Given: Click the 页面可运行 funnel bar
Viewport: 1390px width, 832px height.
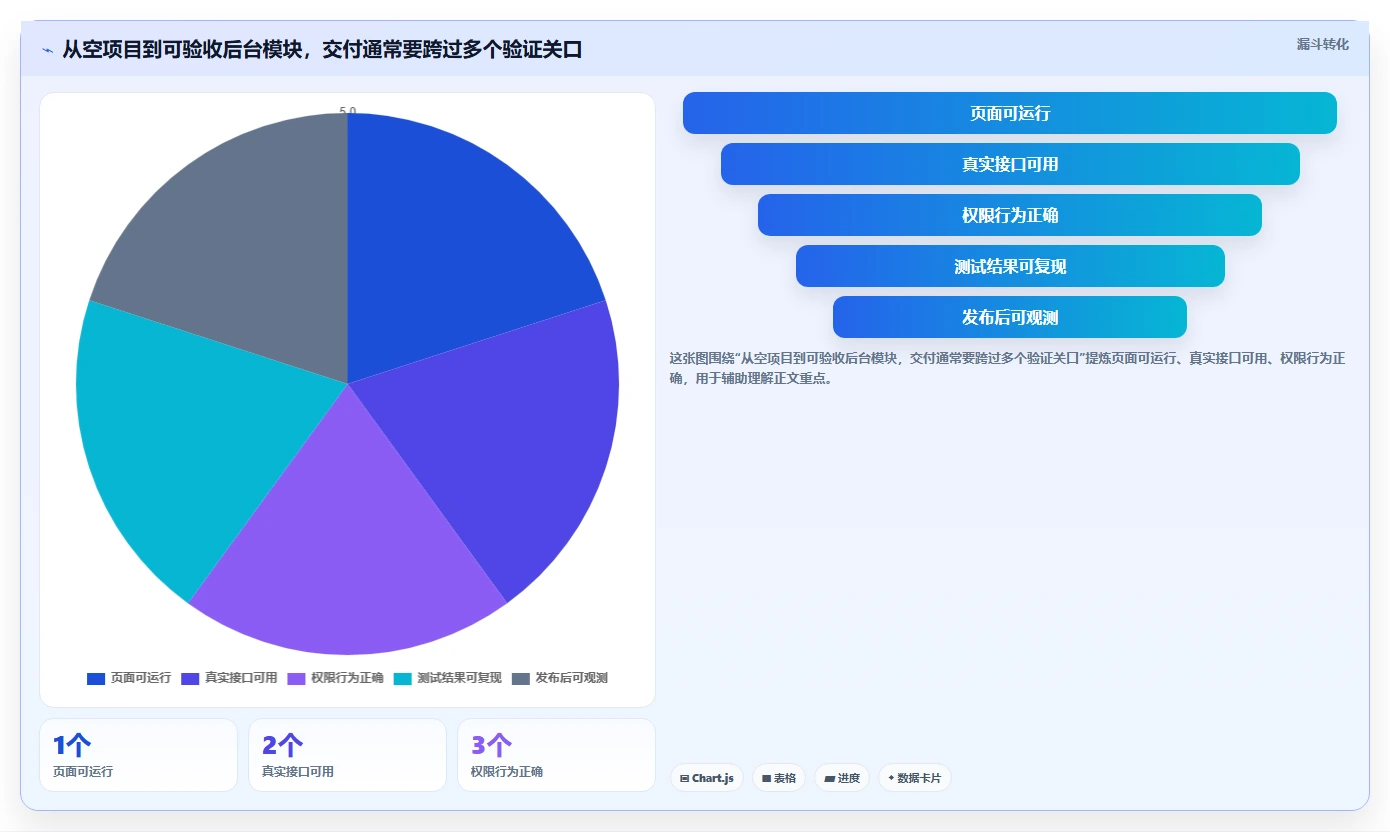Looking at the screenshot, I should coord(1010,113).
